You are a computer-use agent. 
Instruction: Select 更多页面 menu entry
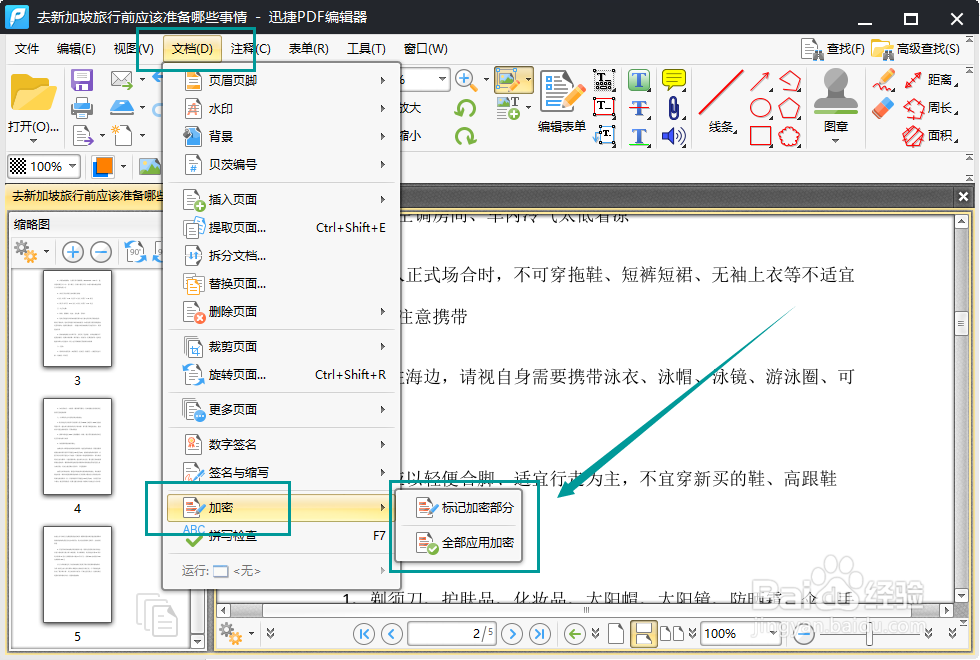pos(283,409)
